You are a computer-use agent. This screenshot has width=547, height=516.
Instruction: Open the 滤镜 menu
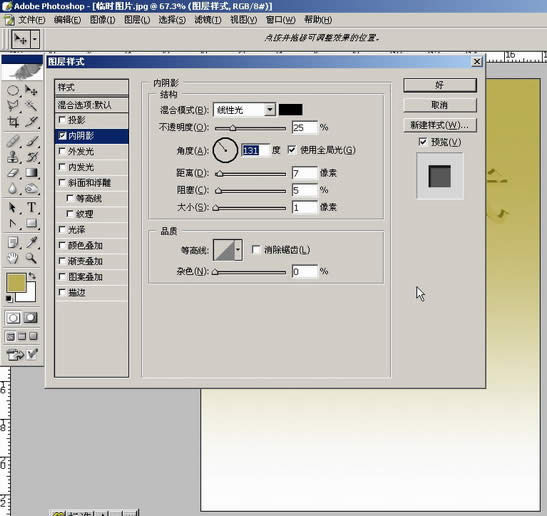tap(208, 20)
